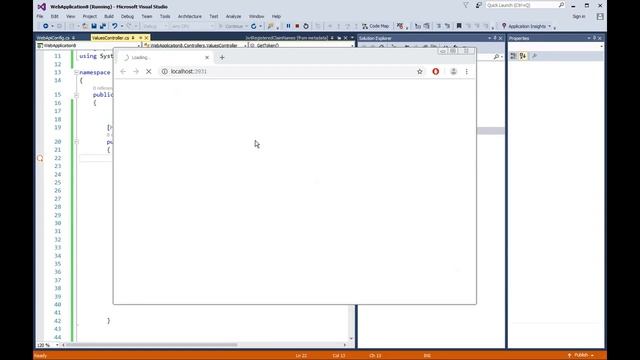Refresh browser link icon in toolbar
The height and width of the screenshot is (360, 640).
point(253,26)
